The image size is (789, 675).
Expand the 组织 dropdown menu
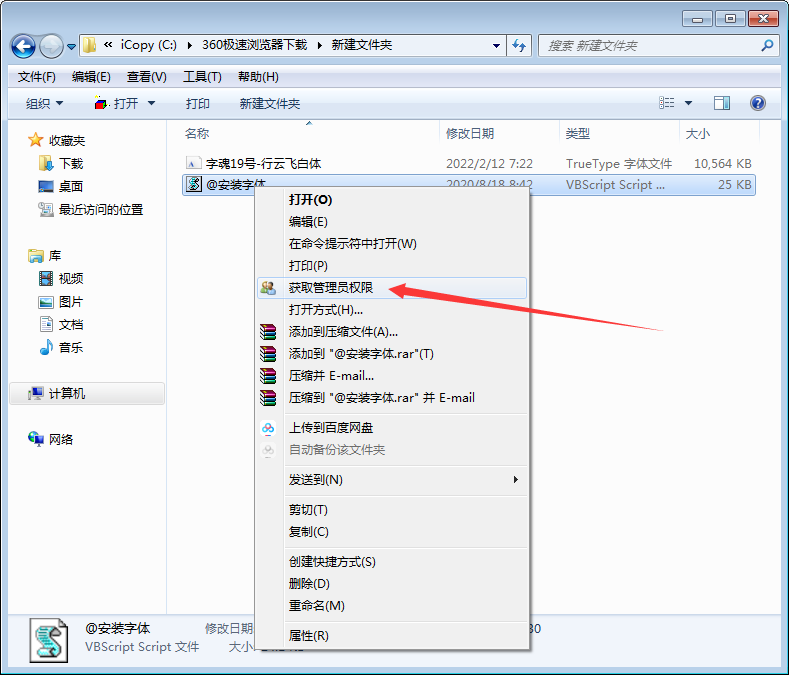44,104
